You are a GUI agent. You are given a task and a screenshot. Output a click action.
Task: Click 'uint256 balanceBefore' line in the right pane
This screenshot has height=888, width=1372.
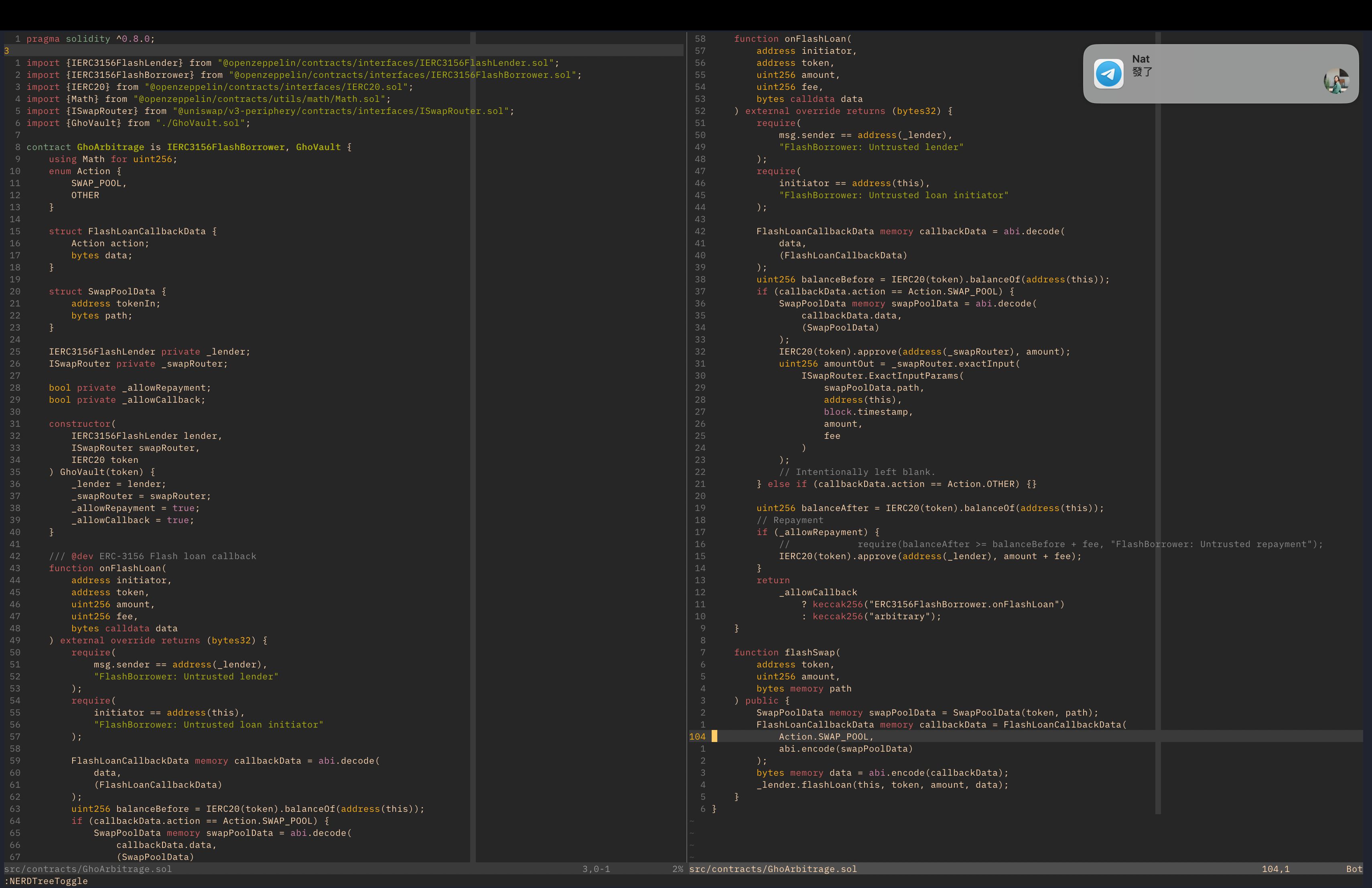[x=933, y=280]
